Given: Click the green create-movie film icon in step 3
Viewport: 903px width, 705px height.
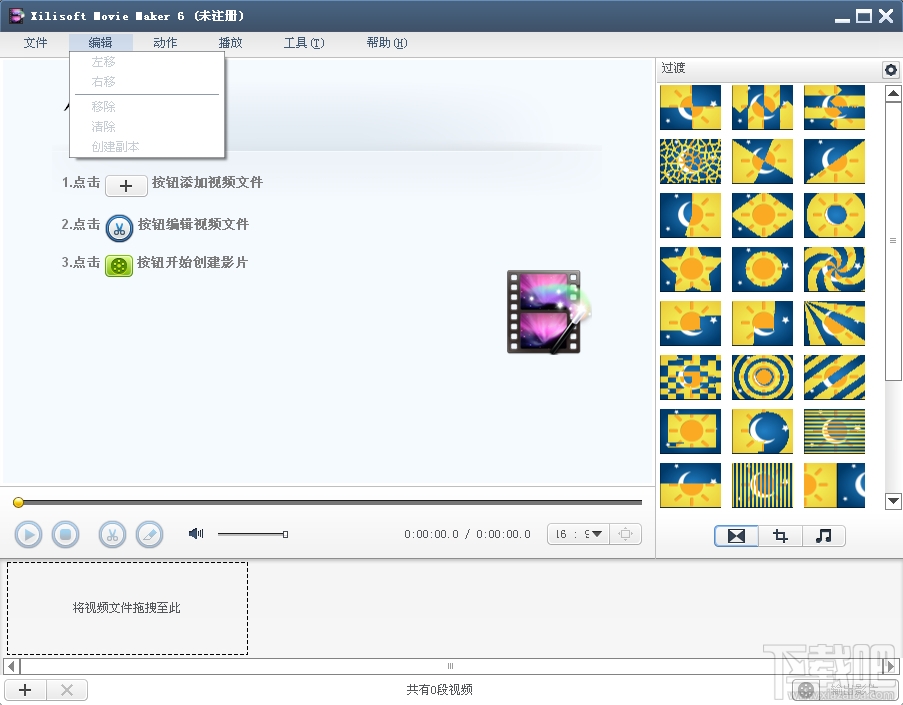Looking at the screenshot, I should [119, 266].
